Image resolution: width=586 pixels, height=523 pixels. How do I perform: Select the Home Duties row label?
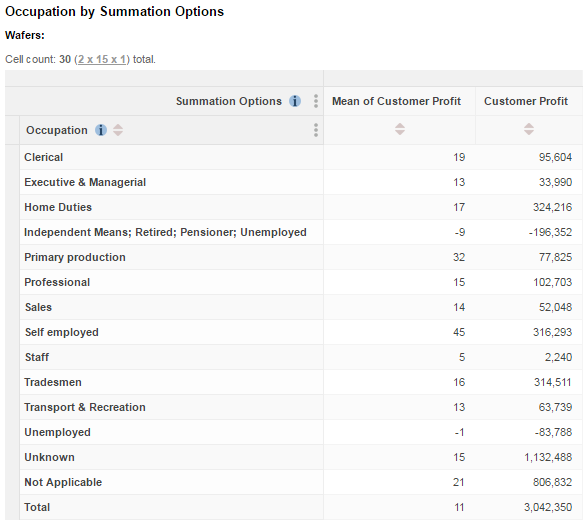(58, 207)
